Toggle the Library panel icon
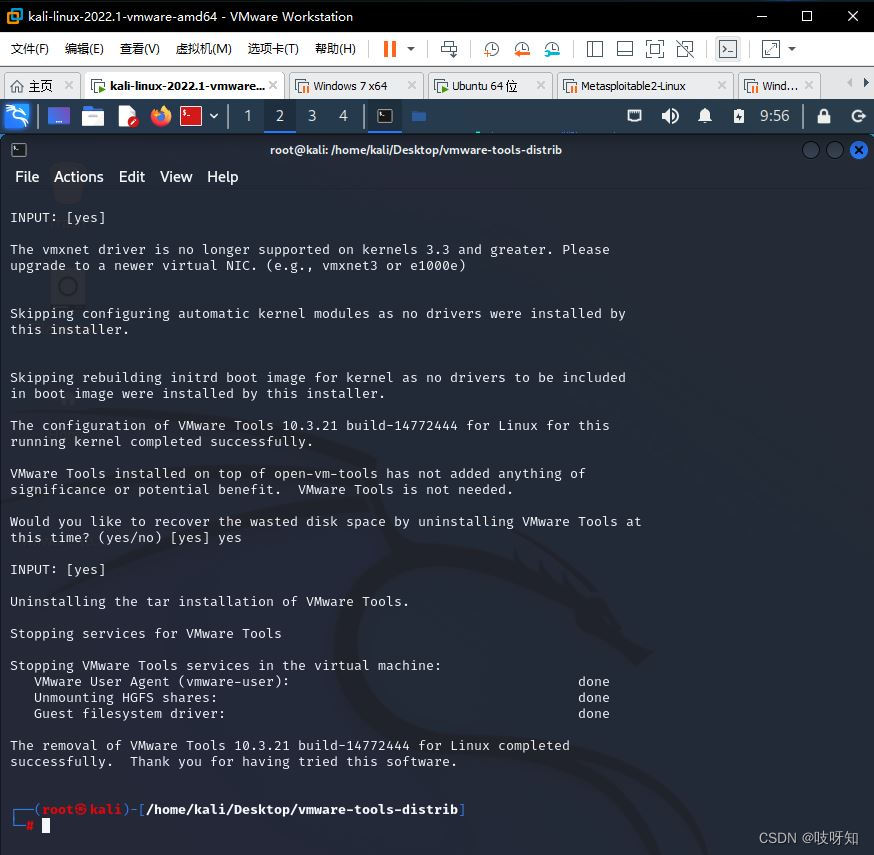 594,49
